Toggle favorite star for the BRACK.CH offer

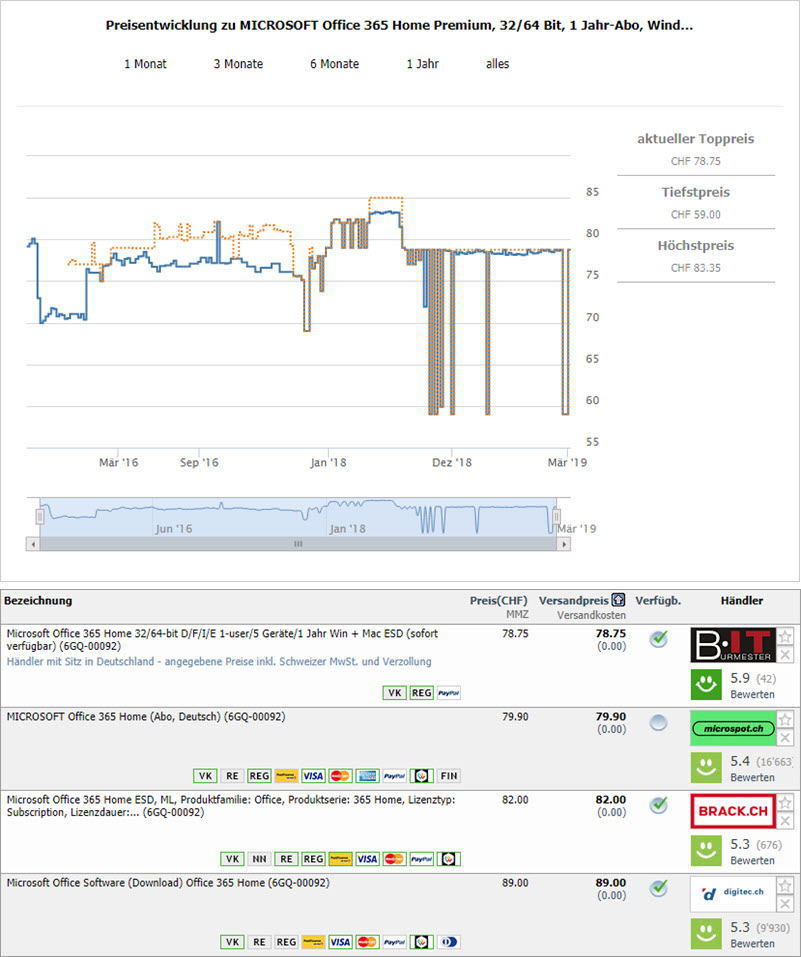click(786, 803)
